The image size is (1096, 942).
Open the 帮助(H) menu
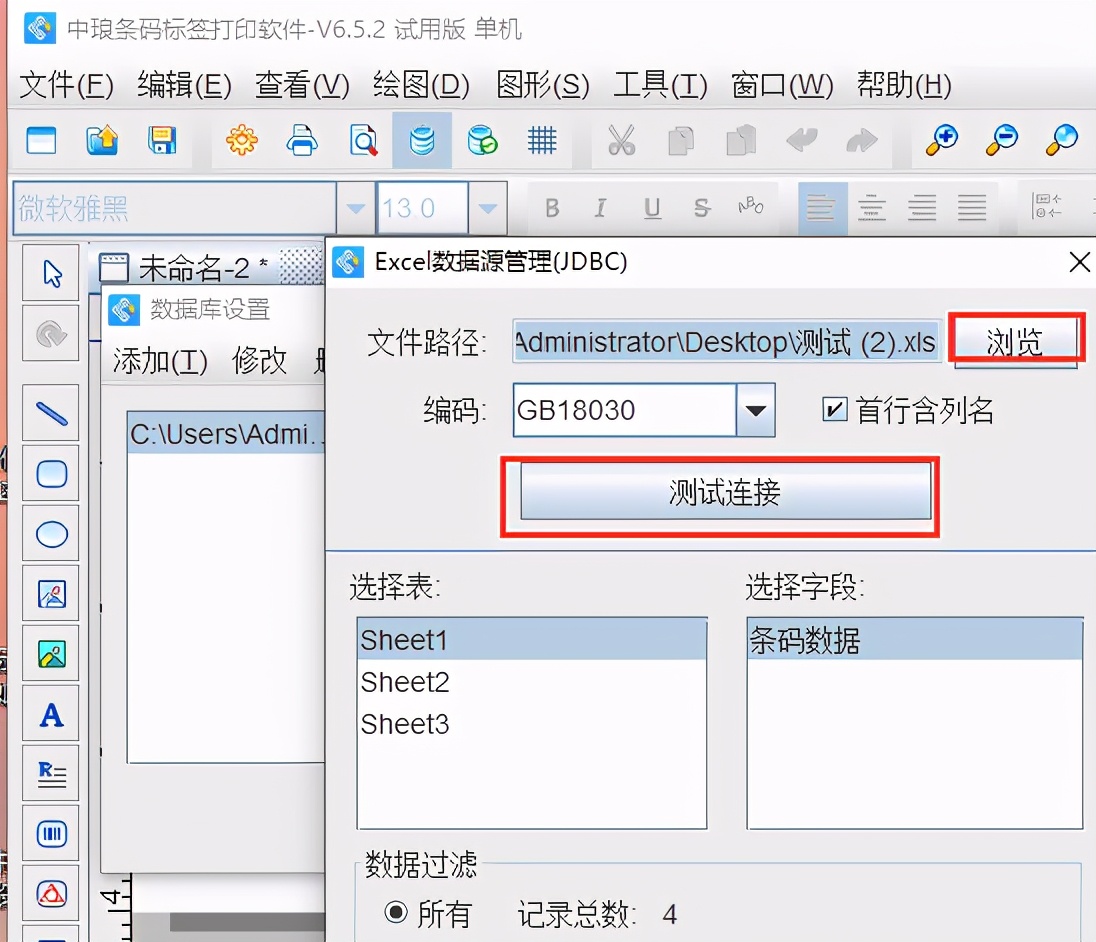904,85
